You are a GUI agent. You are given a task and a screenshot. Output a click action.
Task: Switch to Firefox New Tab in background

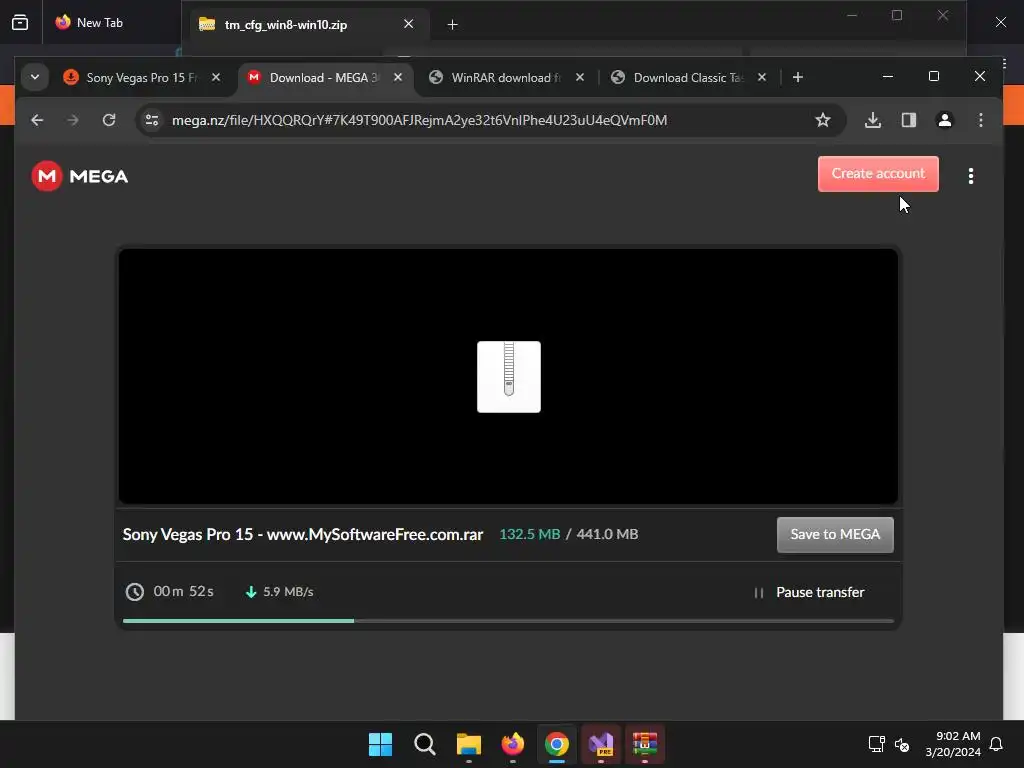(x=99, y=23)
